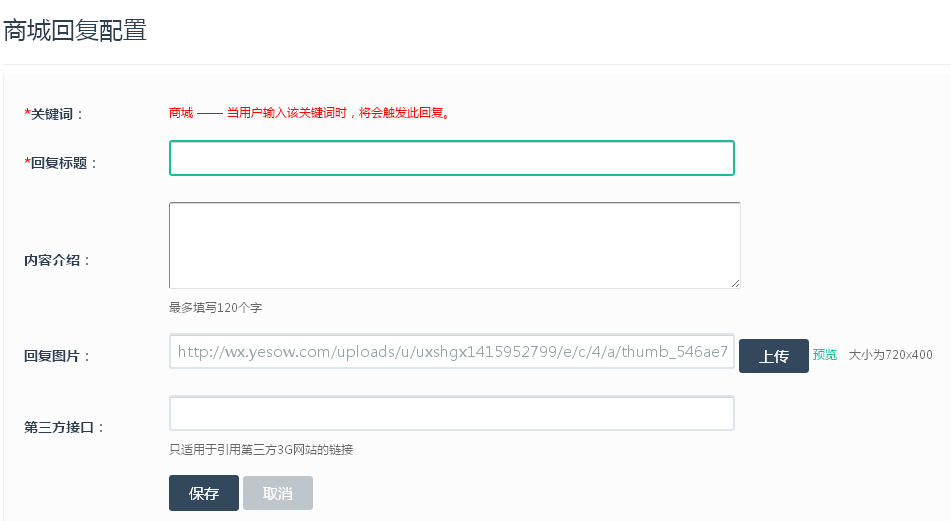Click the 第三方接口 field label
Screen dimensions: 951x521
[x=64, y=427]
